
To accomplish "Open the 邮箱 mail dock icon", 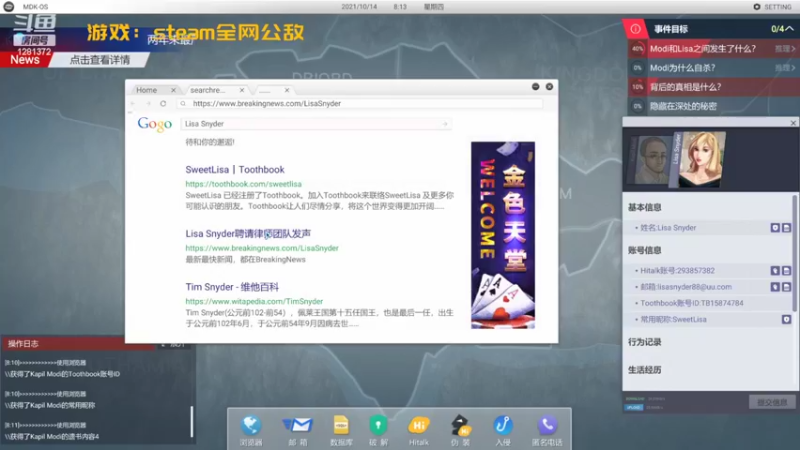I will (297, 430).
